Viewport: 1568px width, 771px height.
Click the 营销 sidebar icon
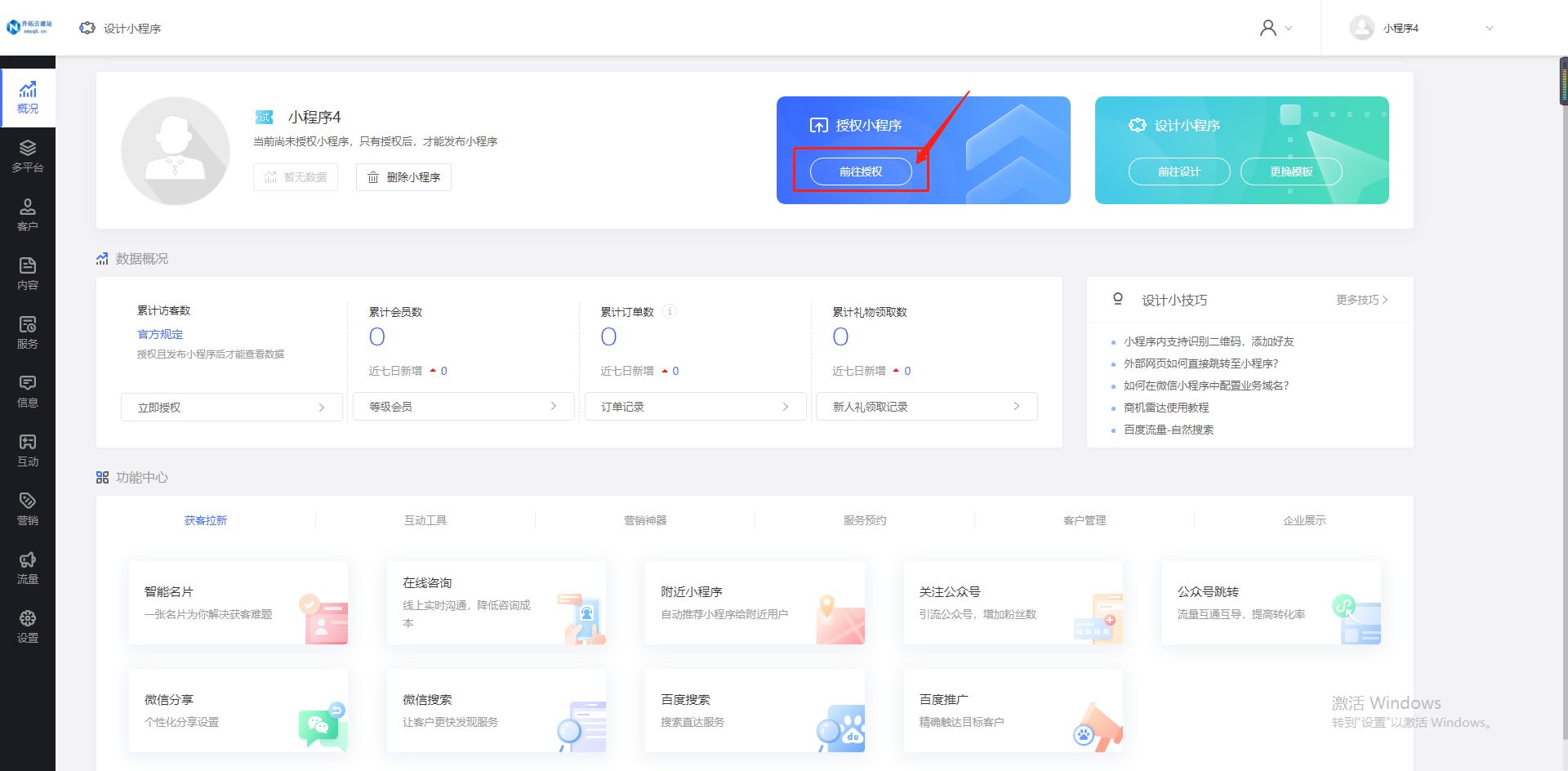(x=28, y=508)
